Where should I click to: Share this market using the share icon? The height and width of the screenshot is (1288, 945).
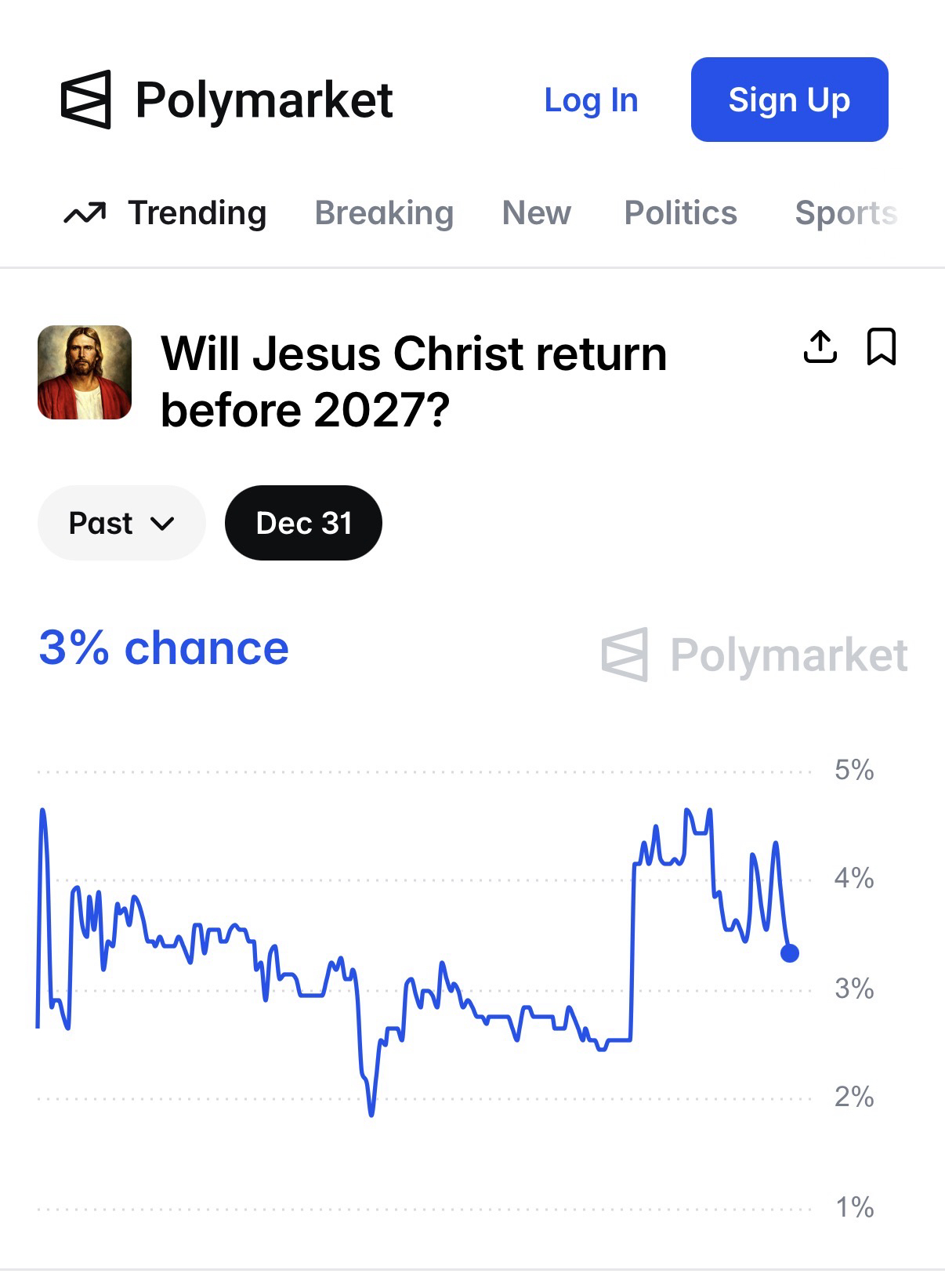pyautogui.click(x=820, y=346)
